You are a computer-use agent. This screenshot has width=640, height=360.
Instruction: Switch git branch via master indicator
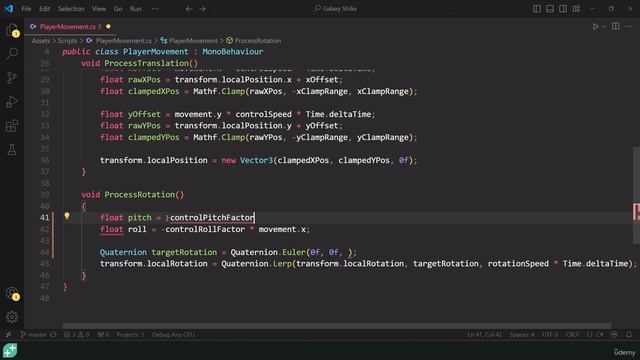click(x=33, y=335)
